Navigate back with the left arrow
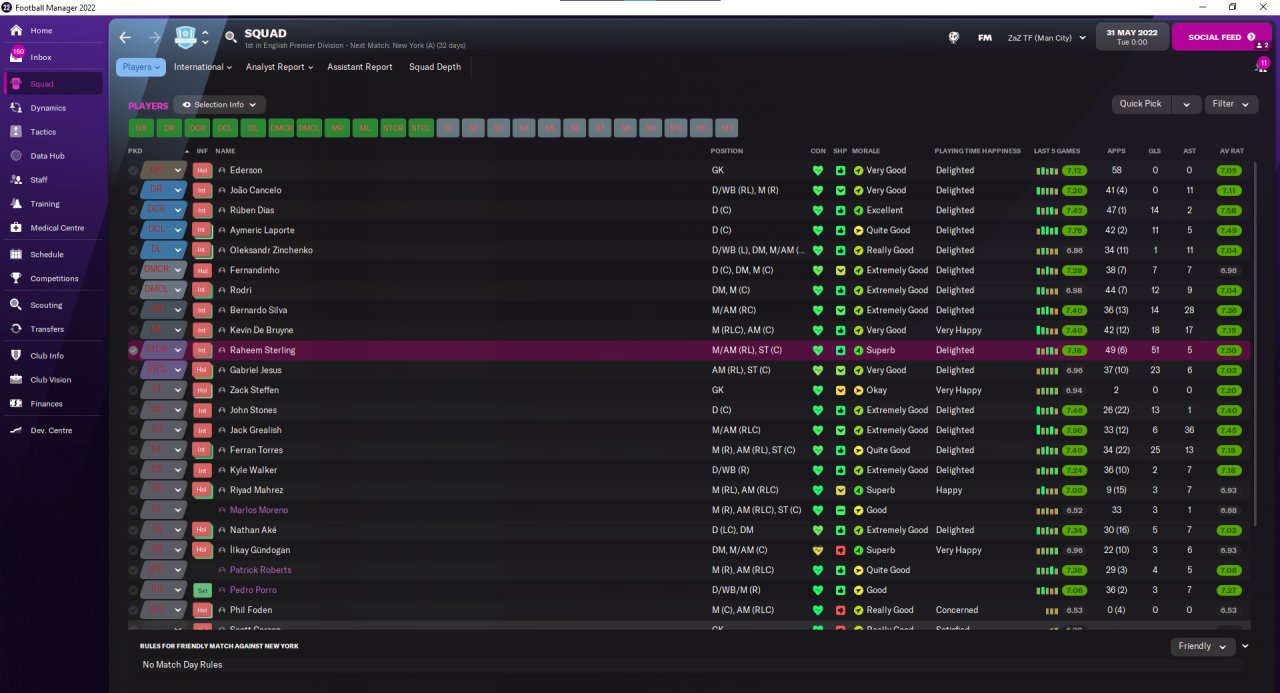The width and height of the screenshot is (1280, 693). pyautogui.click(x=125, y=37)
